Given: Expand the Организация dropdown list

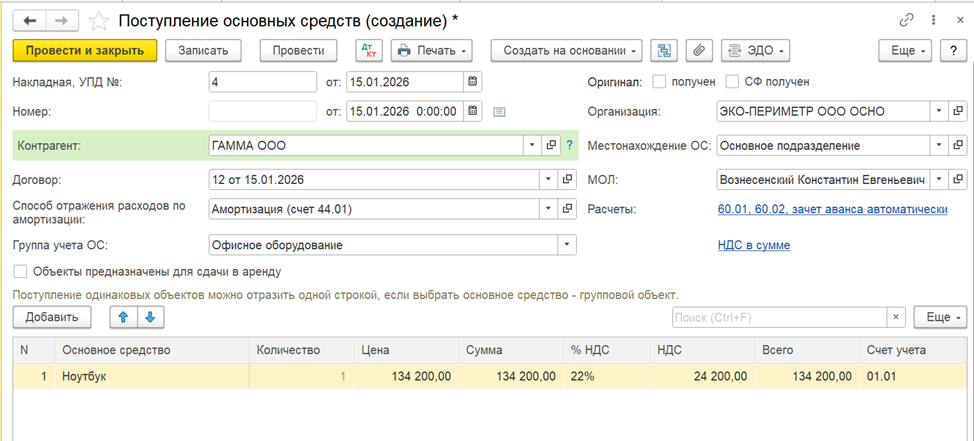Looking at the screenshot, I should [x=939, y=111].
